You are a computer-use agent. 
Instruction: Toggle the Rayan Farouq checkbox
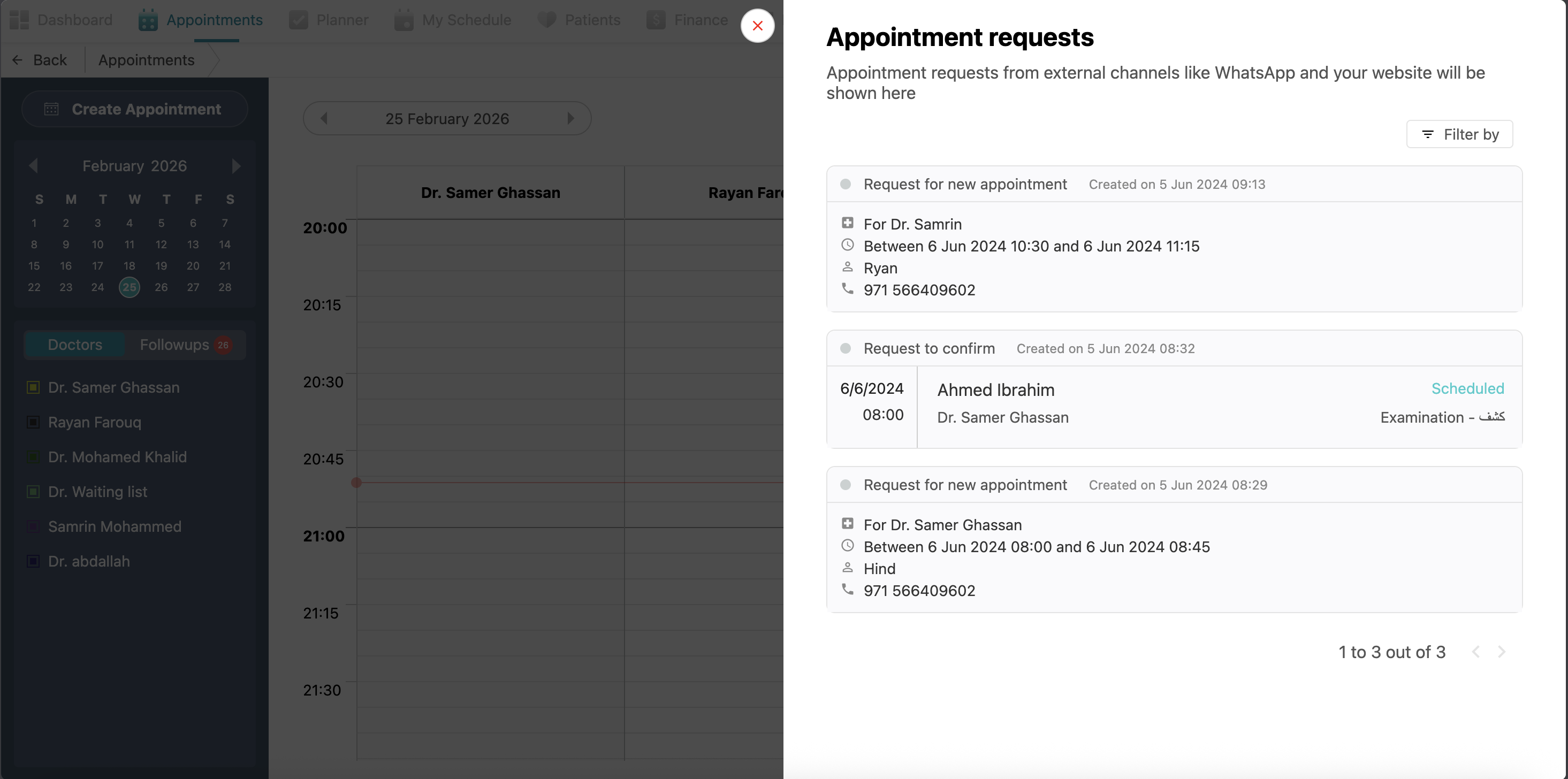[34, 422]
